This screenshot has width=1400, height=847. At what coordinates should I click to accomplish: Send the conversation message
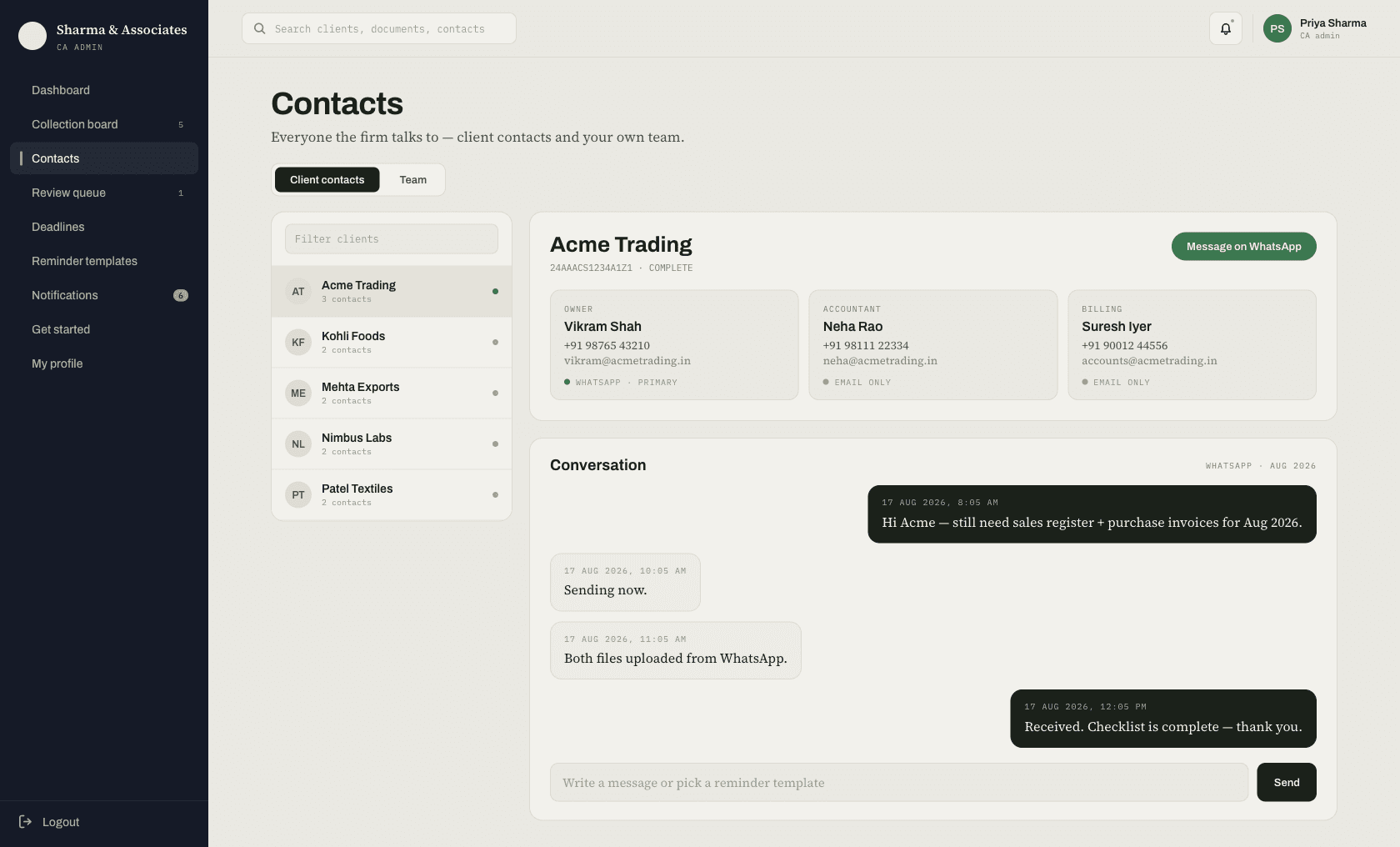[x=1287, y=783]
